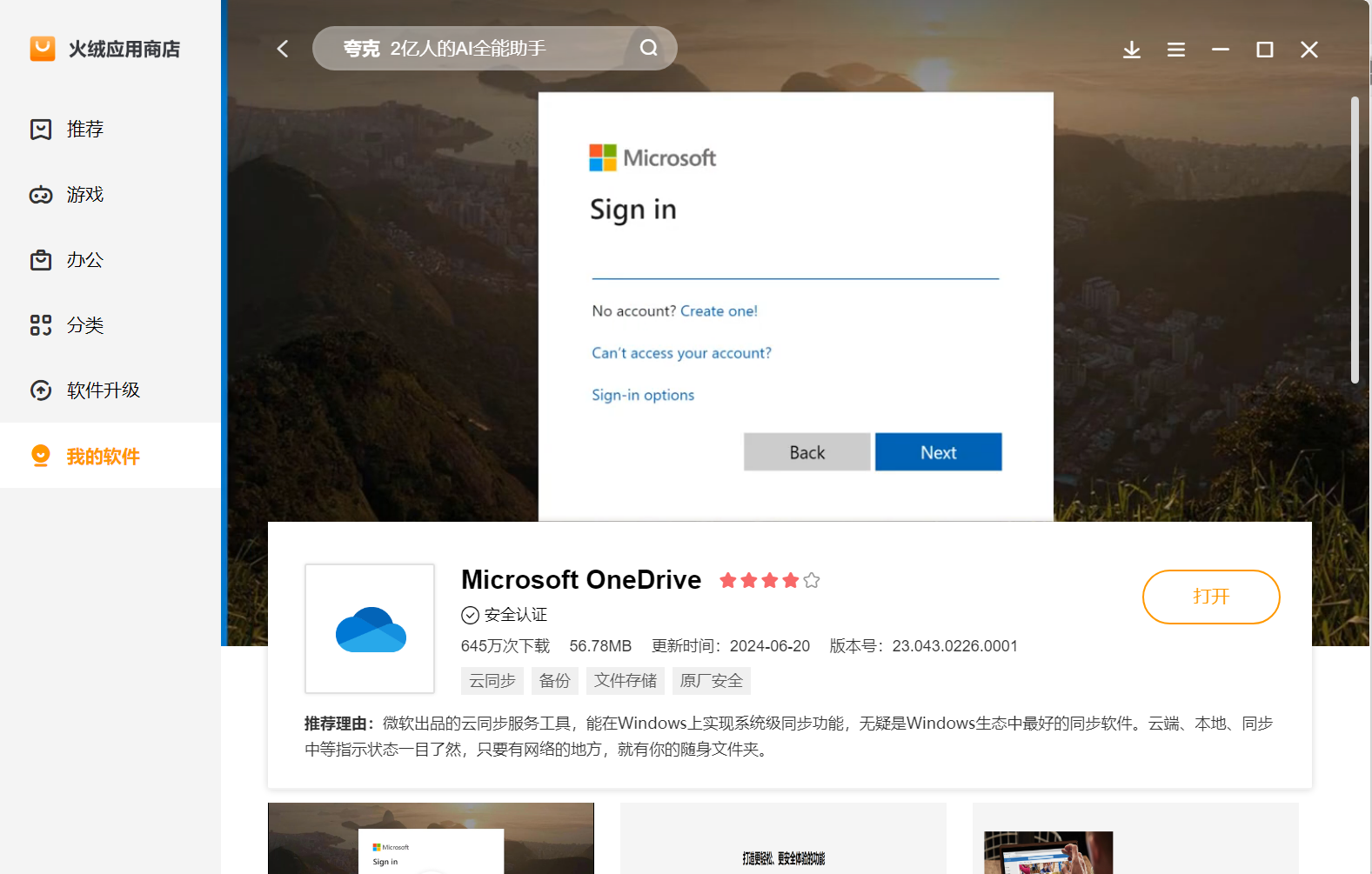Select the 备份 tag
Screen dimensions: 1372x874
pos(555,681)
